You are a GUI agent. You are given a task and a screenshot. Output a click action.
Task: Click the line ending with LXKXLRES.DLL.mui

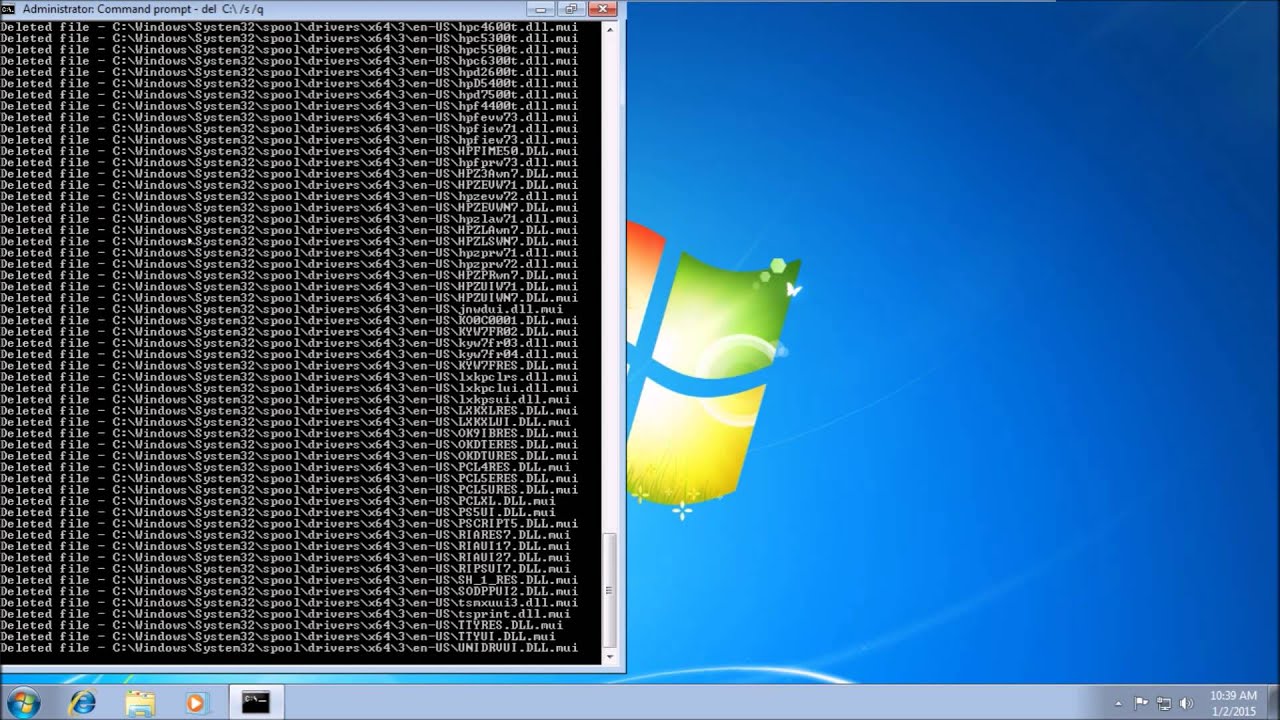pos(289,411)
